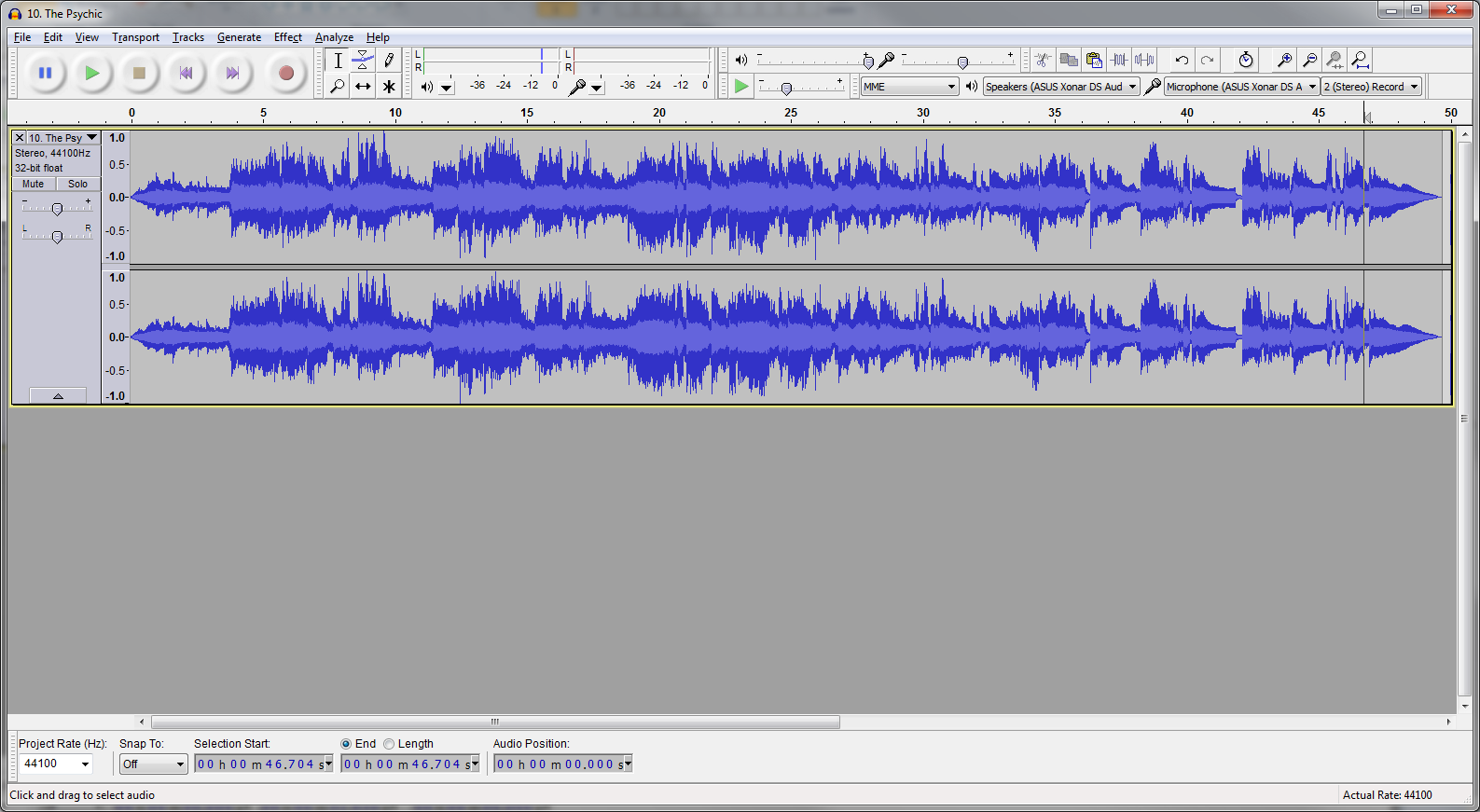1480x812 pixels.
Task: Open the Effect menu
Action: [288, 37]
